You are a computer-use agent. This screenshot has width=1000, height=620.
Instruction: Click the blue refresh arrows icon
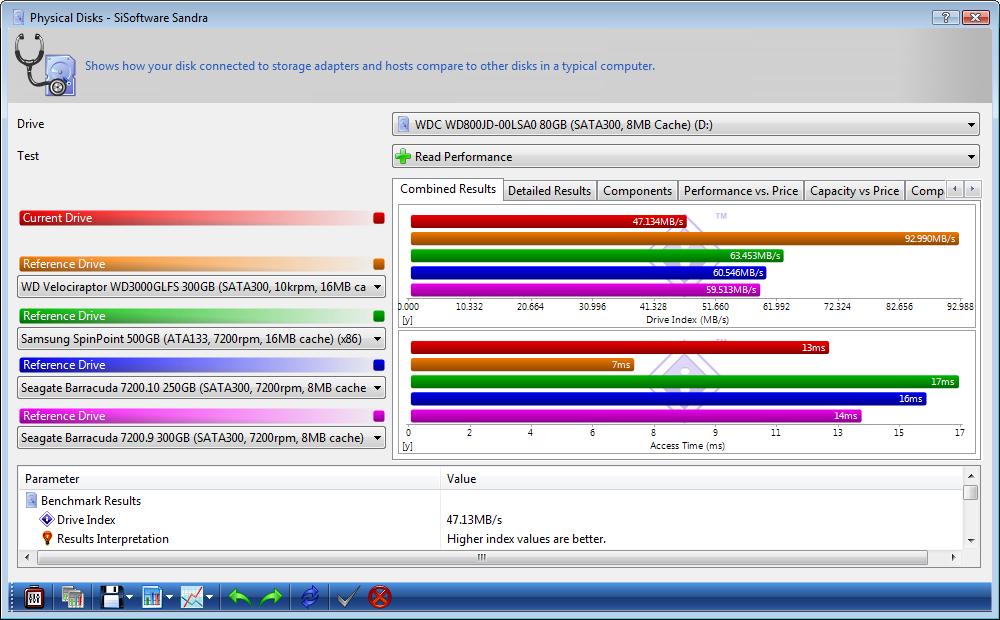[310, 597]
